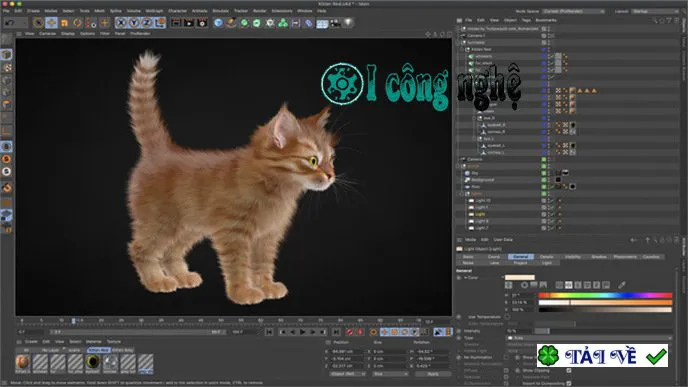Click the Position X input field

tap(347, 351)
